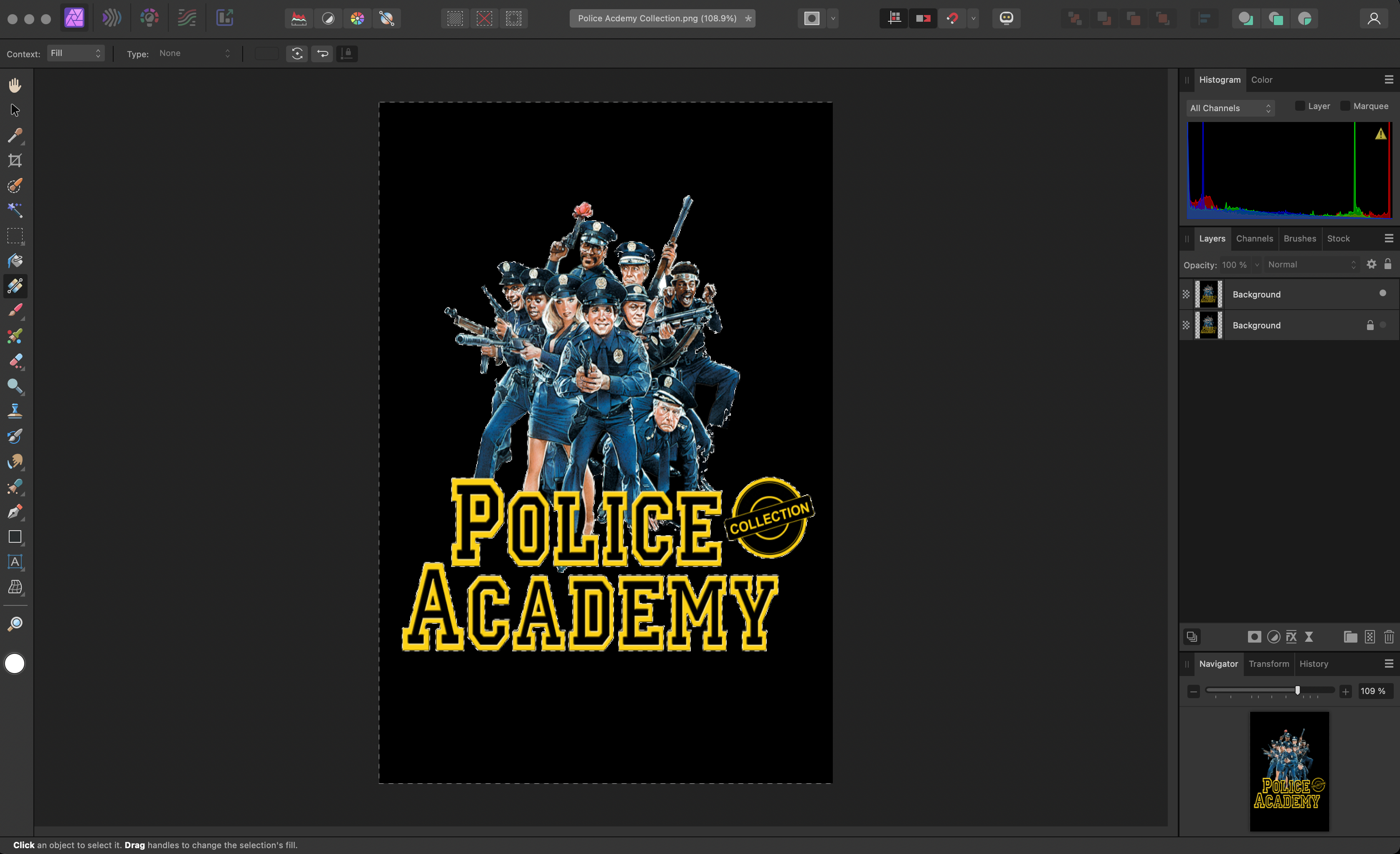Choose the Selection Brush tool

[15, 185]
